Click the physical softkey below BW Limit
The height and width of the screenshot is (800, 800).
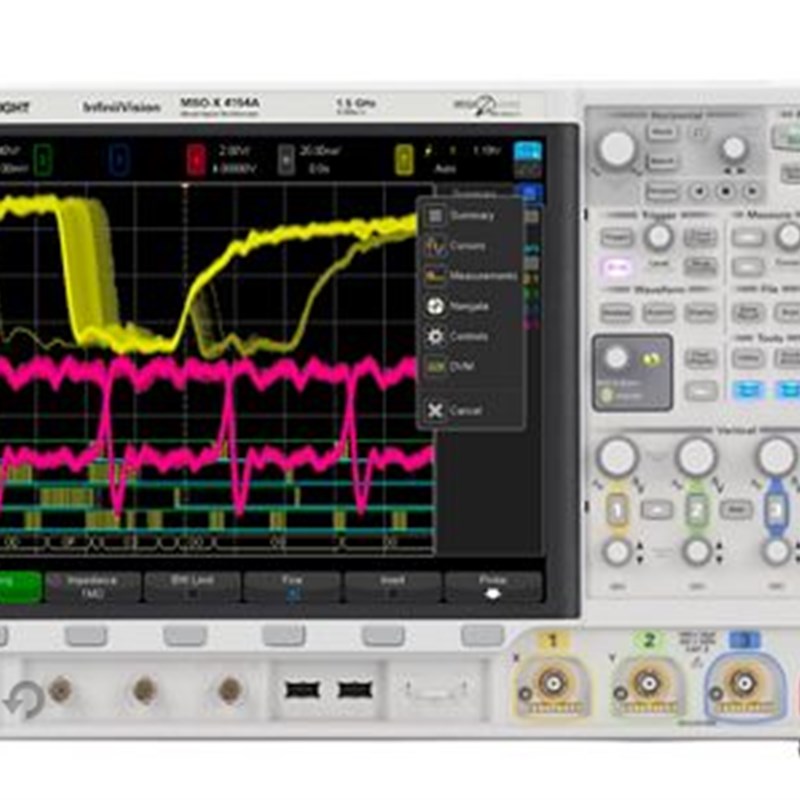[185, 636]
